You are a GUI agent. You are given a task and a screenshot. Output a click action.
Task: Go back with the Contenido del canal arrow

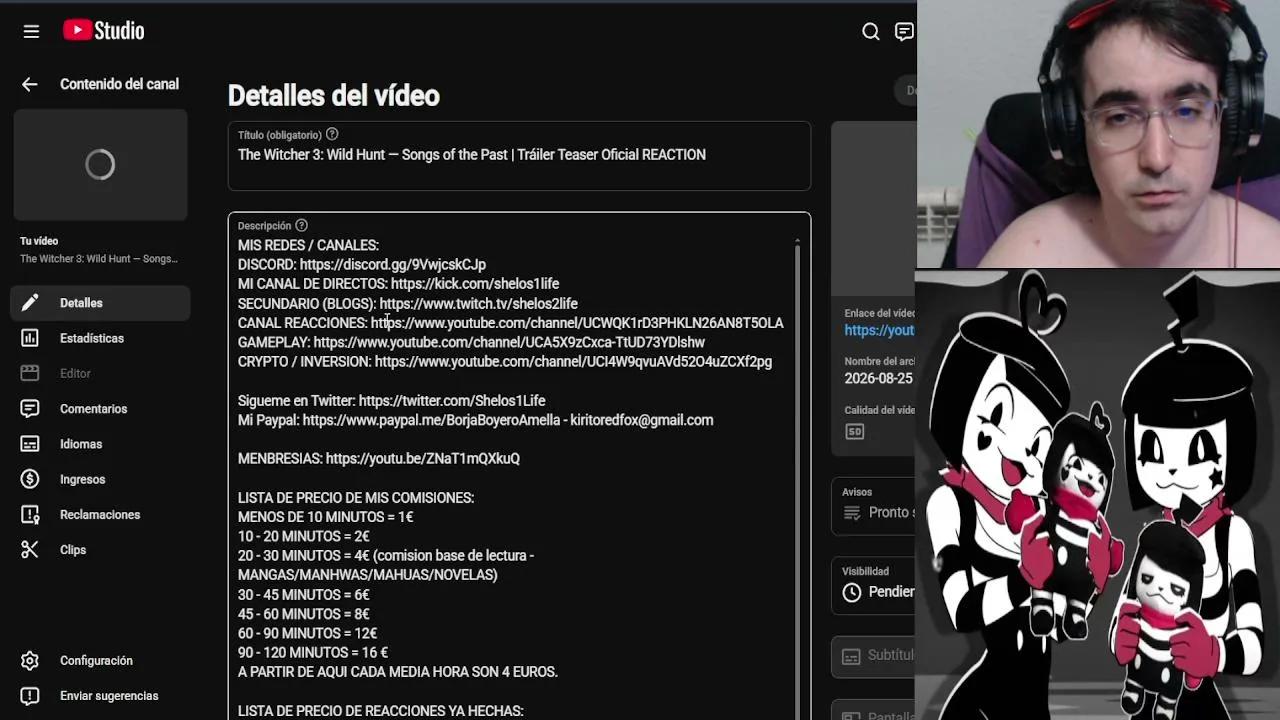(30, 85)
